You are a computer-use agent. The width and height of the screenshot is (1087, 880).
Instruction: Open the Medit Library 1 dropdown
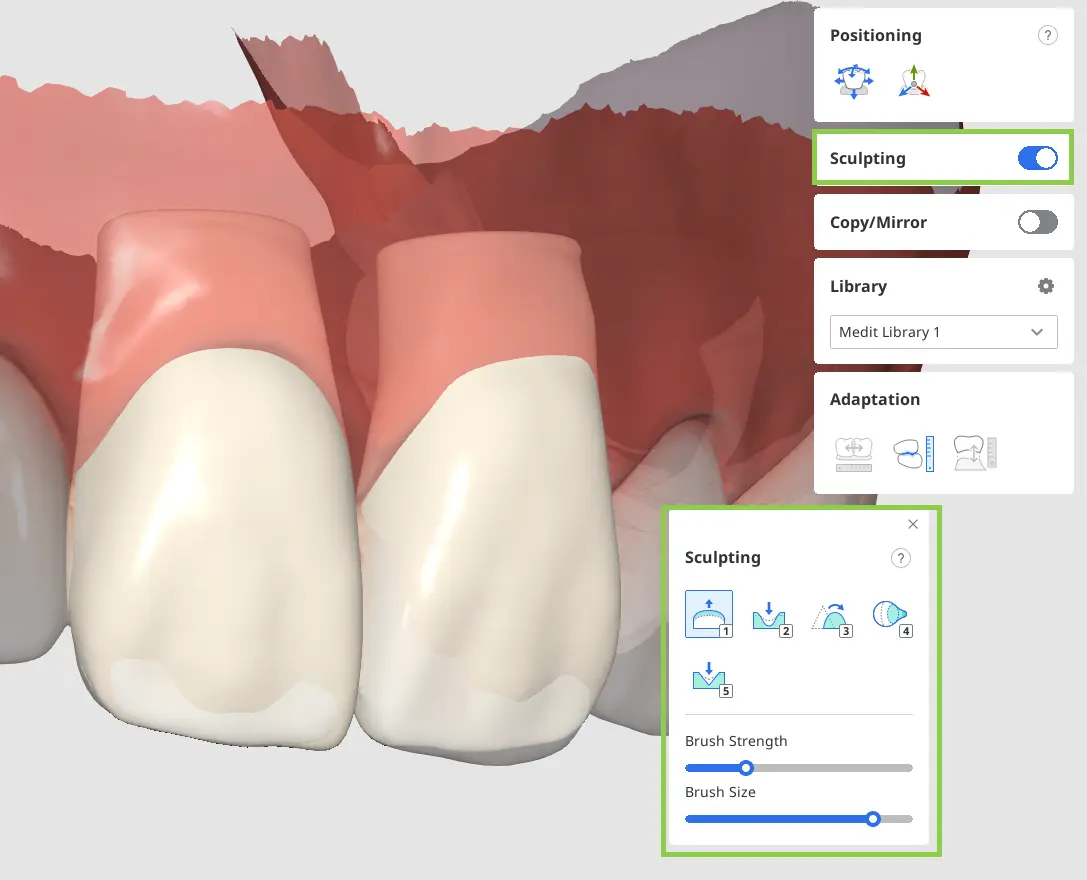point(943,332)
